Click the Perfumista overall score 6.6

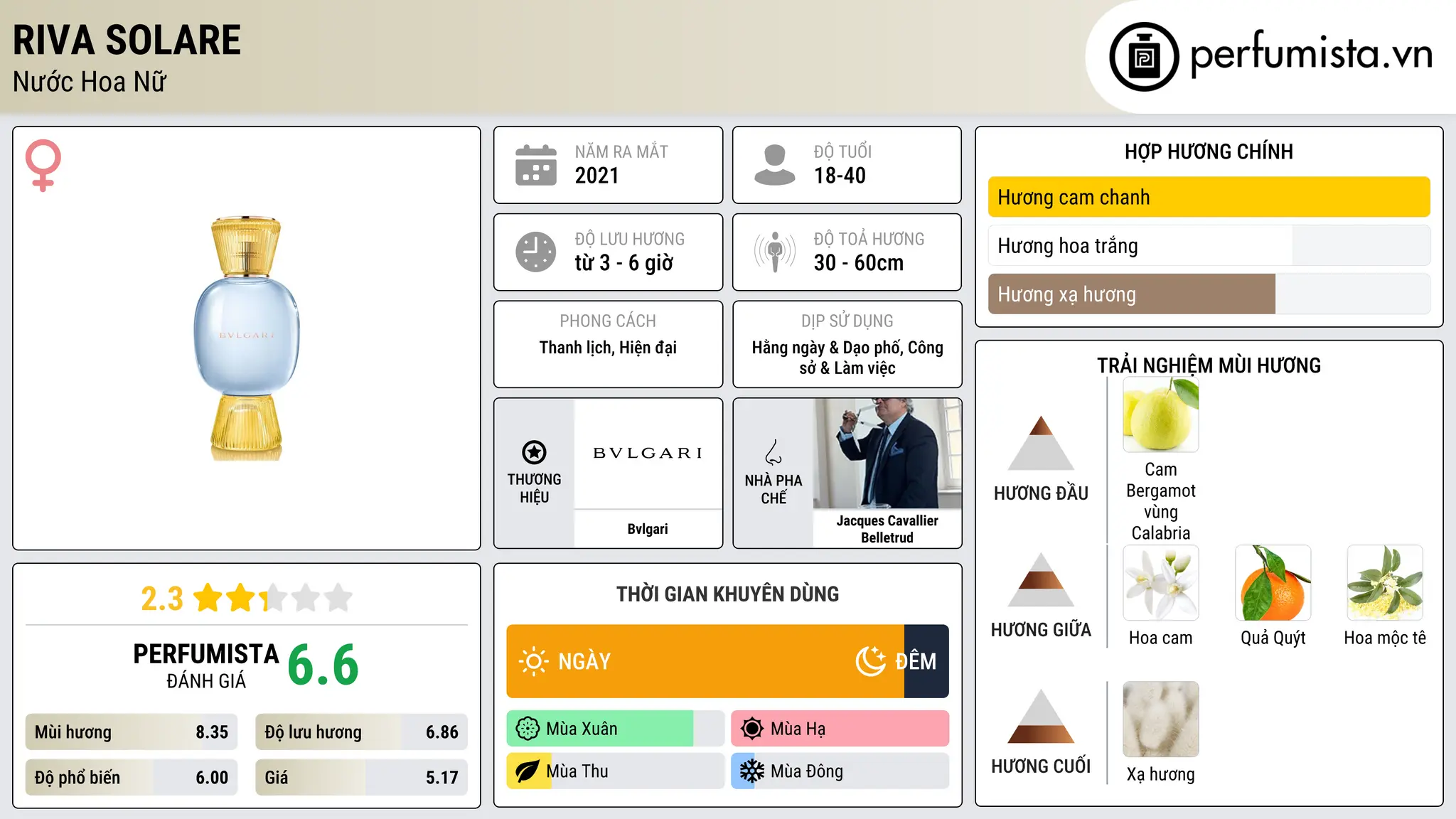pyautogui.click(x=323, y=665)
